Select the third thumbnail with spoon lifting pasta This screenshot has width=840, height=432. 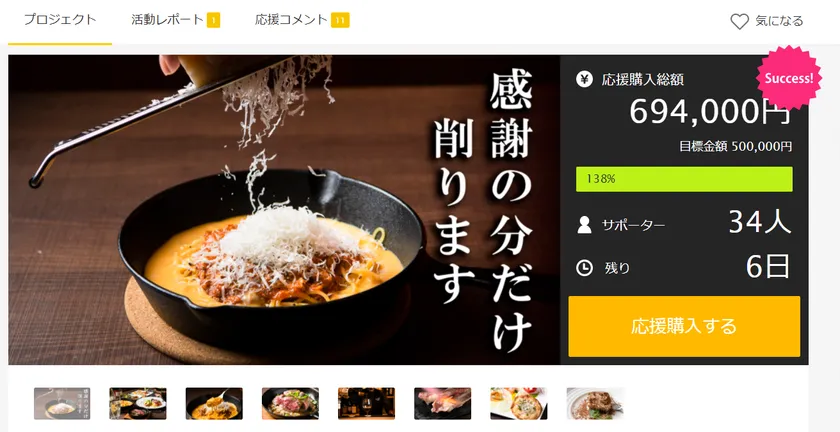tap(214, 404)
